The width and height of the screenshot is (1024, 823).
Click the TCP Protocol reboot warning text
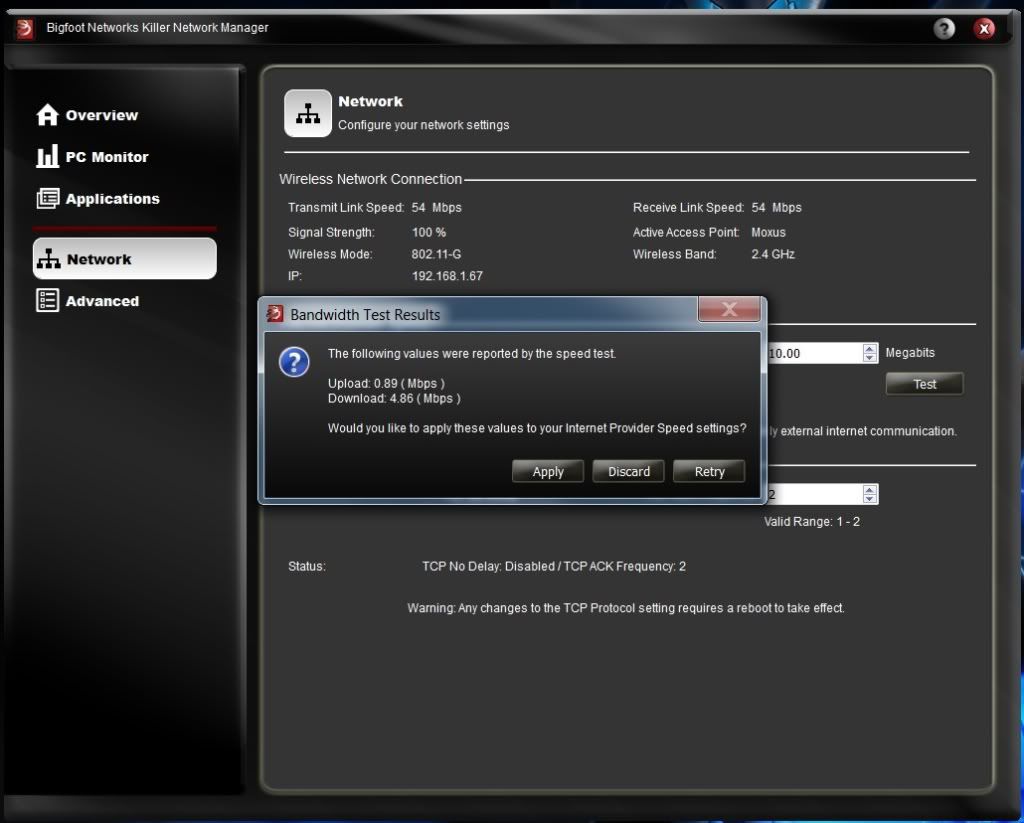[x=626, y=608]
